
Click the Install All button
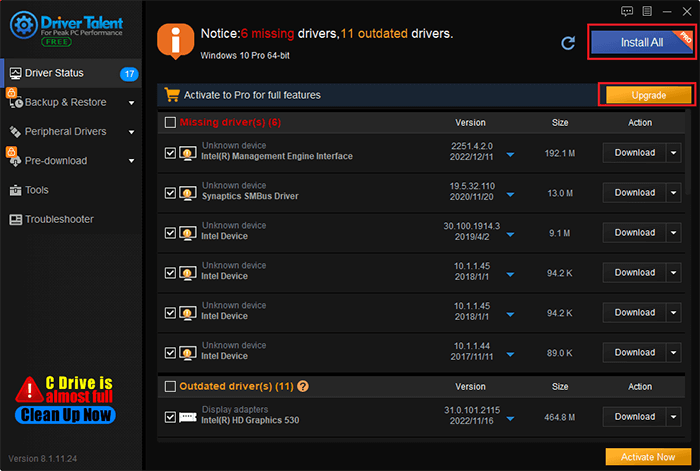642,42
